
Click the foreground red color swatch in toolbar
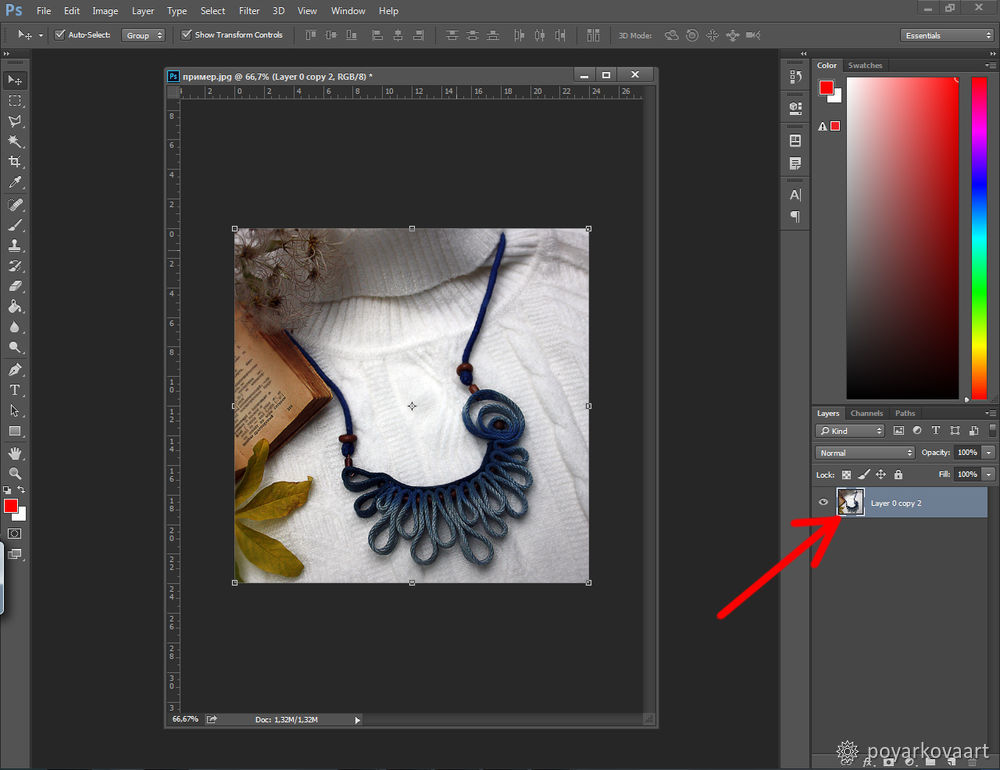click(11, 506)
